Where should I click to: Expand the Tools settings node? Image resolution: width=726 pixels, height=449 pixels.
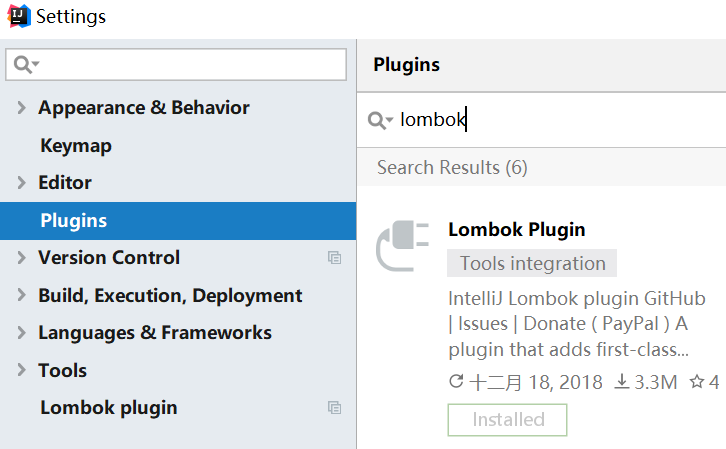[x=21, y=371]
